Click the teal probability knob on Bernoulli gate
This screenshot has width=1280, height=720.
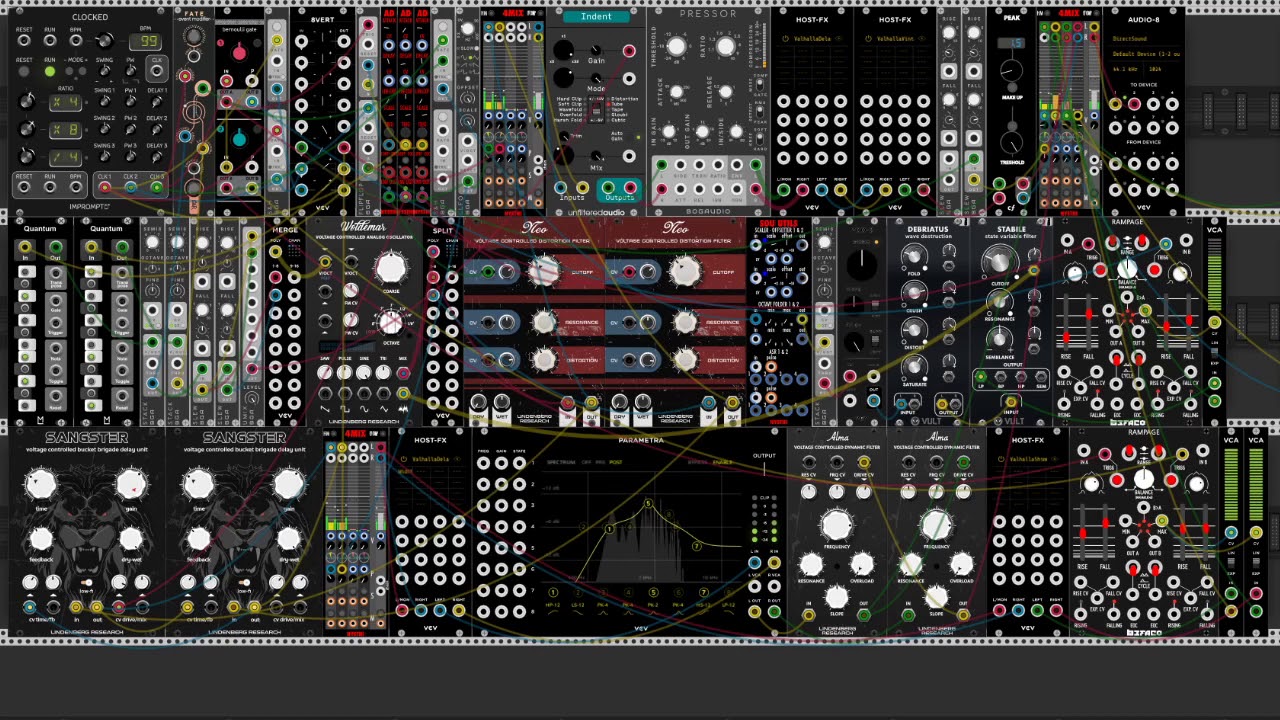click(238, 139)
